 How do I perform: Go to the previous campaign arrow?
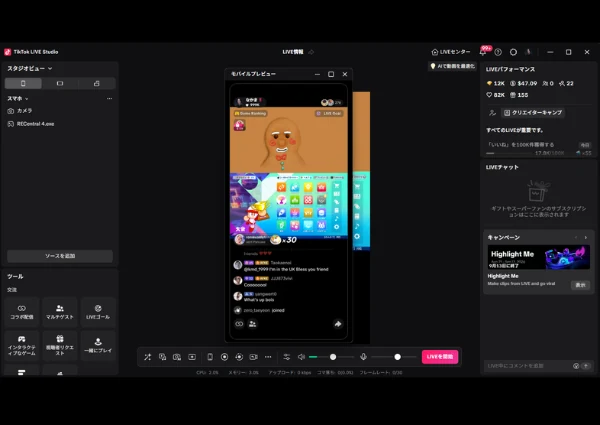pyautogui.click(x=576, y=238)
